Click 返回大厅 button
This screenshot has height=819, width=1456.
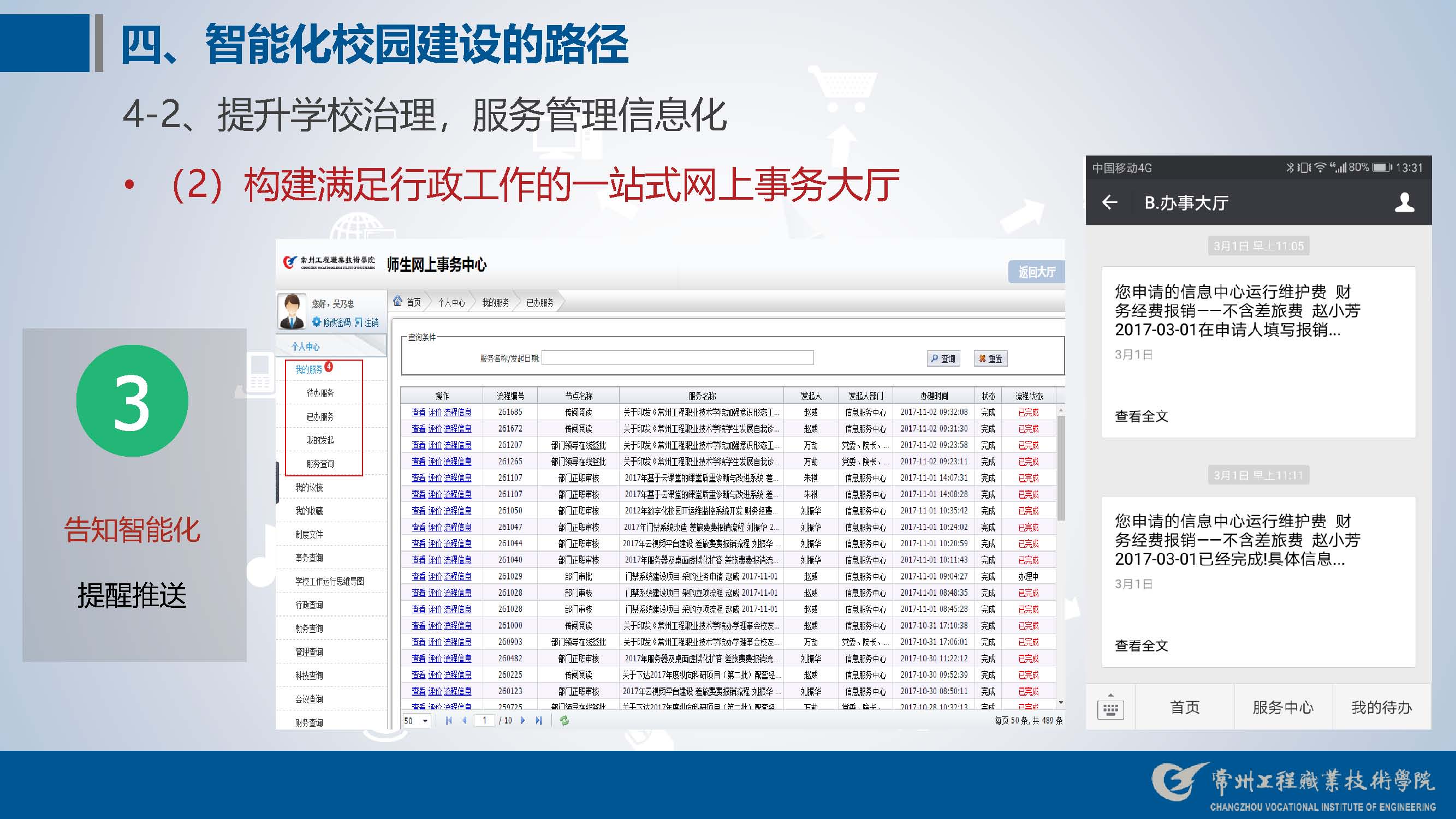(1036, 272)
